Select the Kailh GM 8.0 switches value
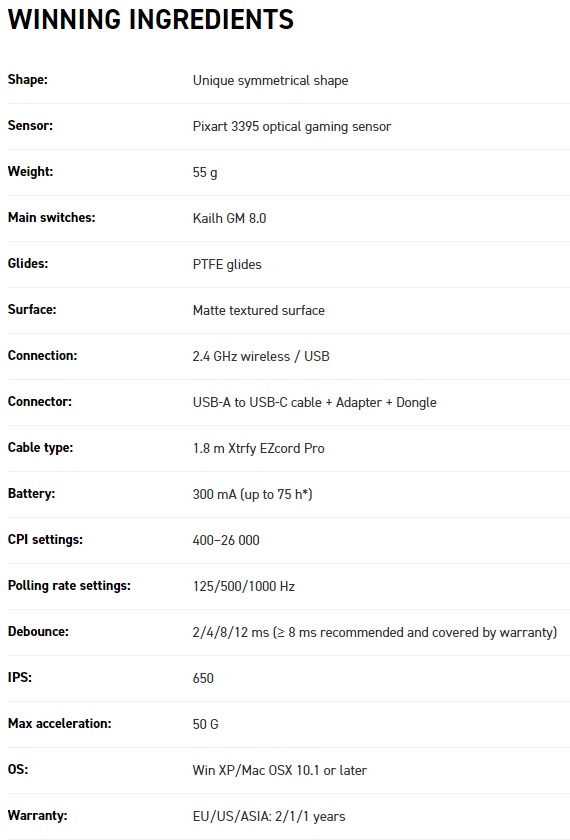 click(229, 218)
